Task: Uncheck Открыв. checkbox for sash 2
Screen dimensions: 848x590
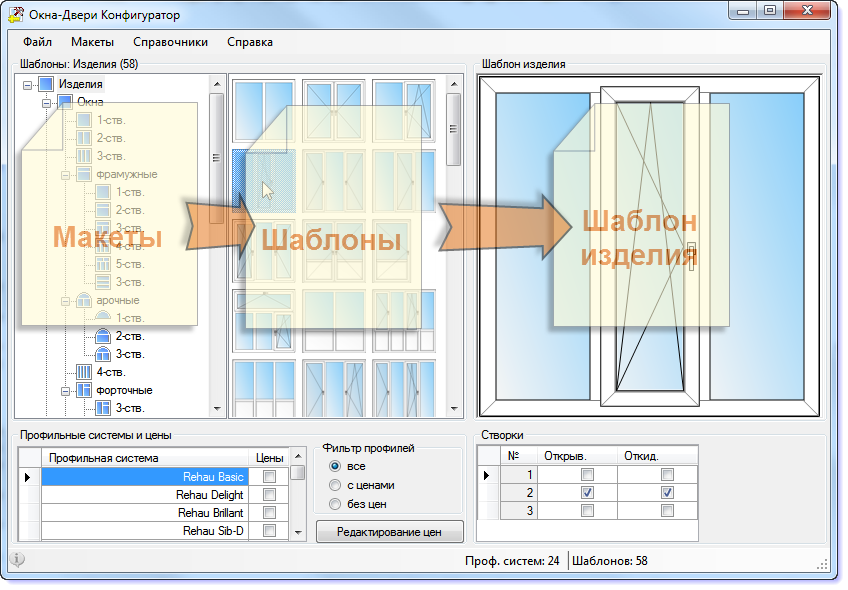Action: 587,492
